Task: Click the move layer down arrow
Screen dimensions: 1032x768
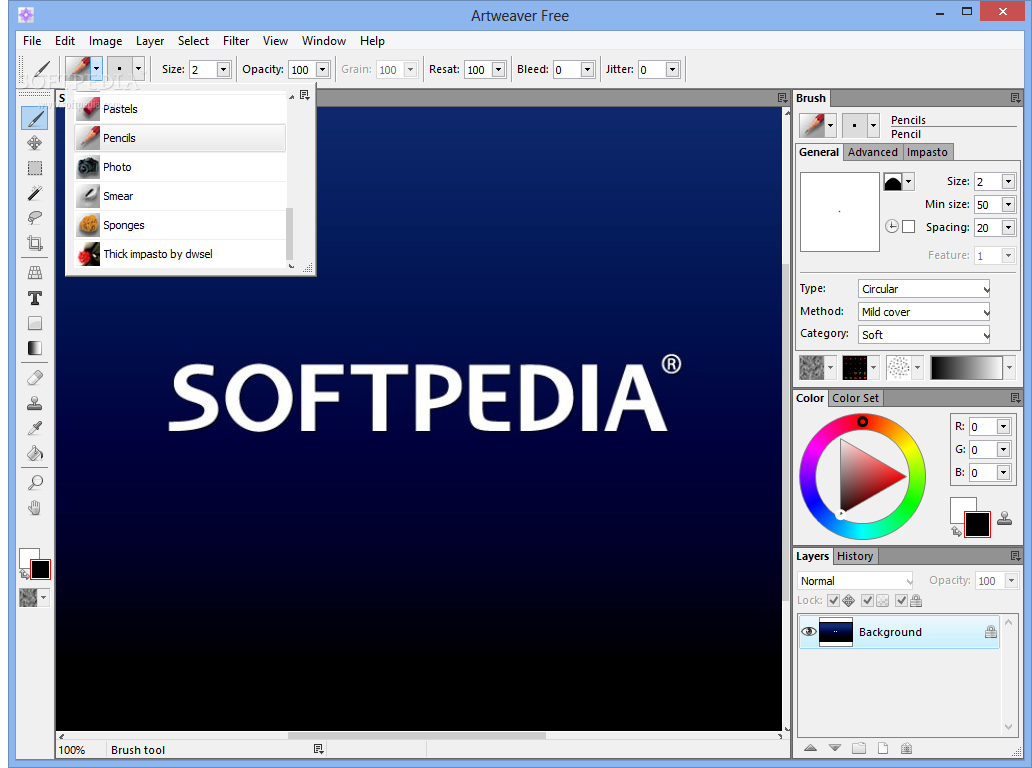Action: (x=835, y=748)
